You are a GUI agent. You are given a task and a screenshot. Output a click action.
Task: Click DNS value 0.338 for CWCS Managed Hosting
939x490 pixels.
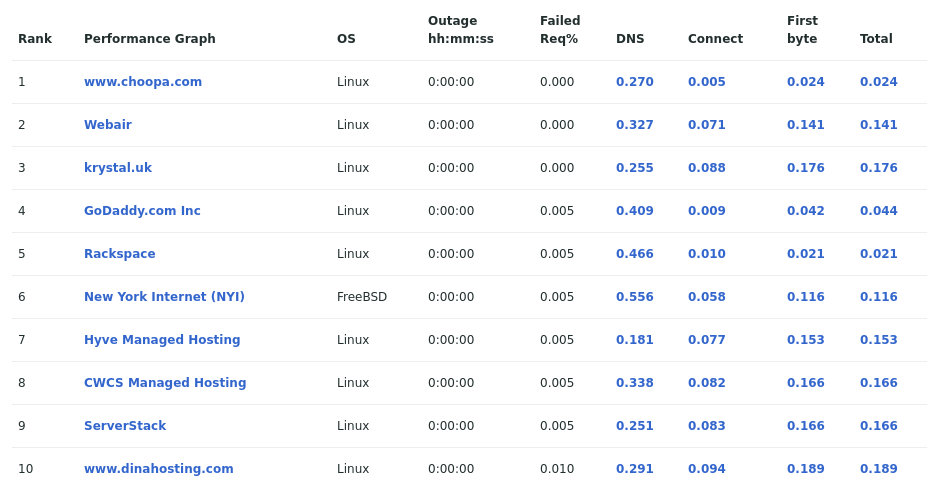tap(635, 383)
